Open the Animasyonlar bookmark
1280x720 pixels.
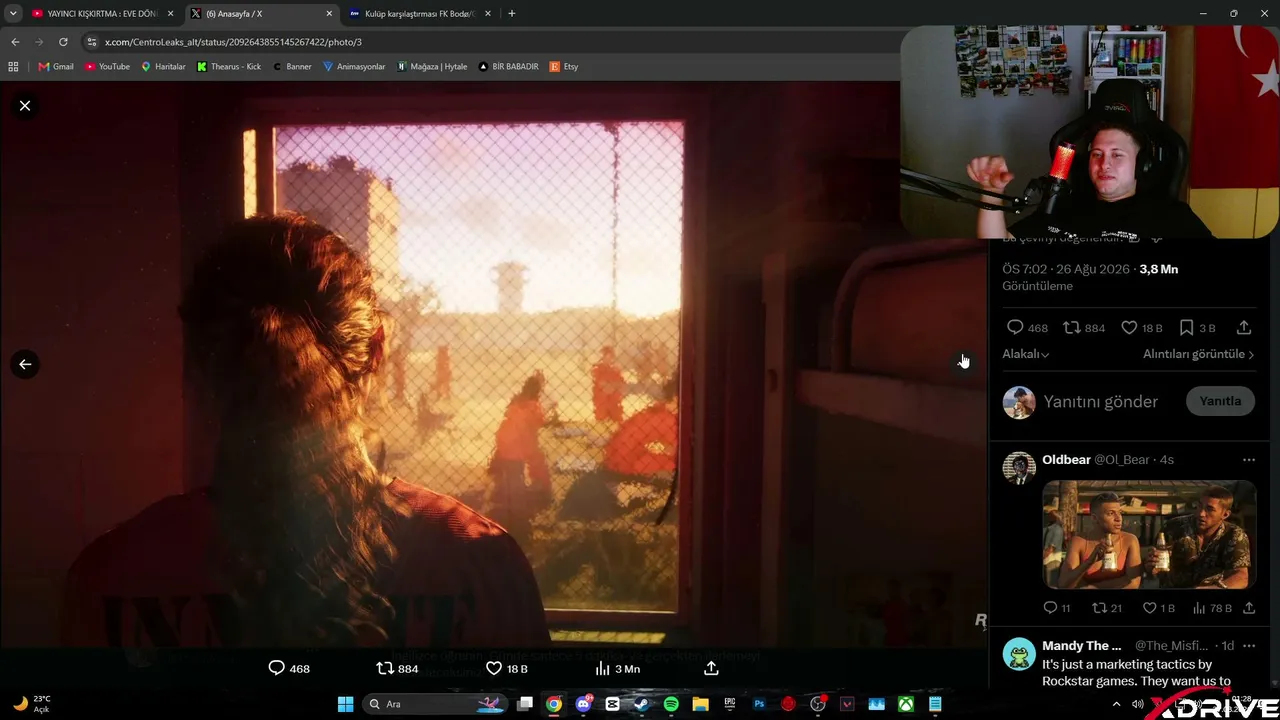pyautogui.click(x=354, y=67)
